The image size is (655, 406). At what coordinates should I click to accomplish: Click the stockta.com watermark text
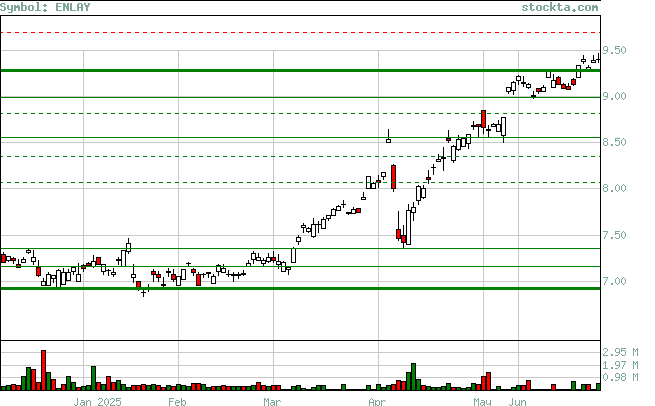[559, 7]
